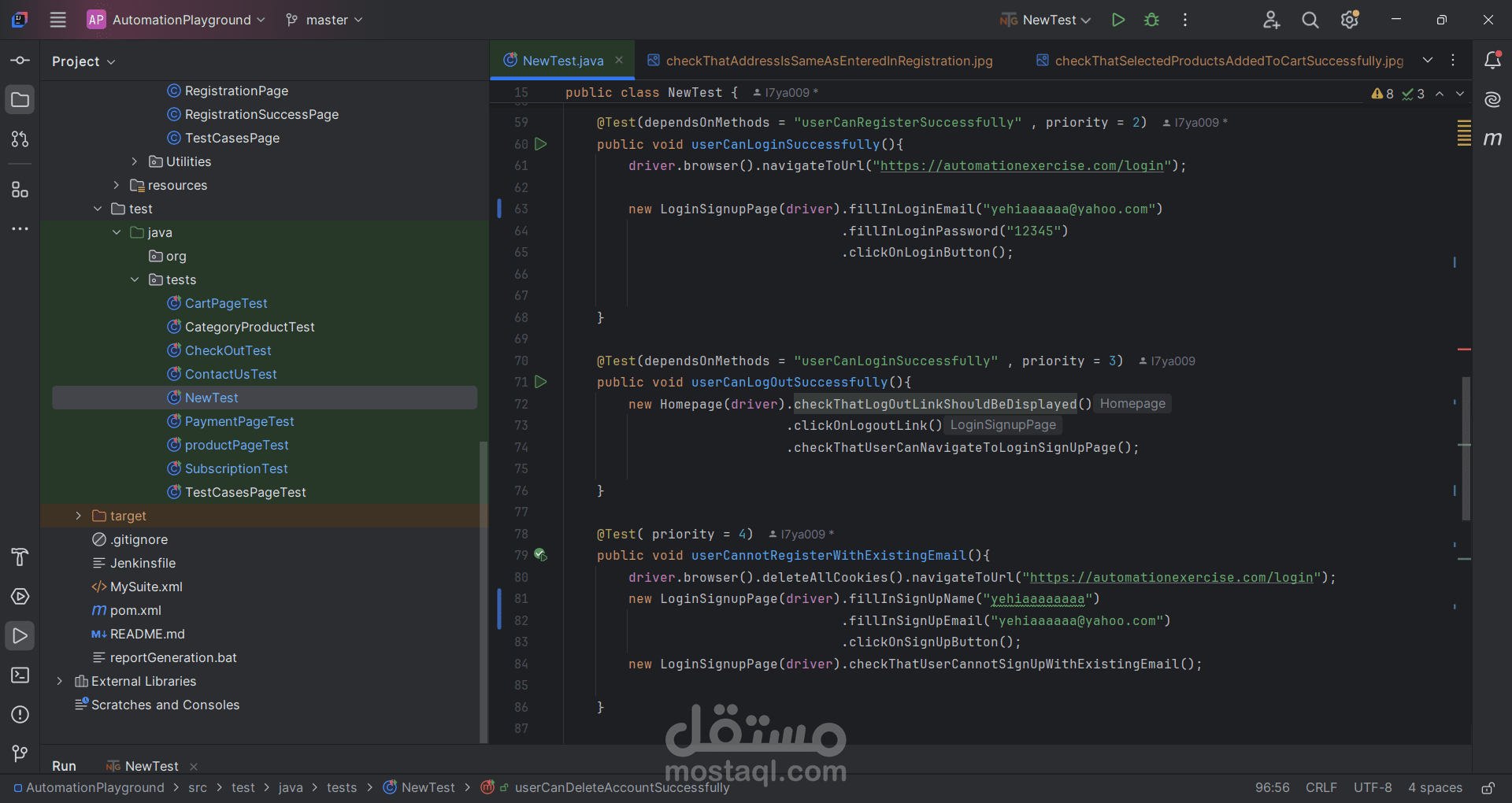The height and width of the screenshot is (803, 1512).
Task: Open the Git tool window
Action: click(20, 754)
